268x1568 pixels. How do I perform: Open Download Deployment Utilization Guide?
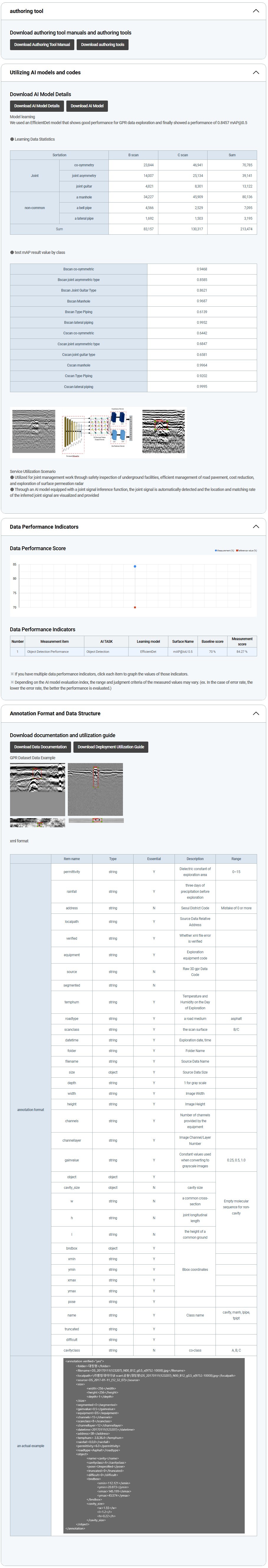[111, 747]
